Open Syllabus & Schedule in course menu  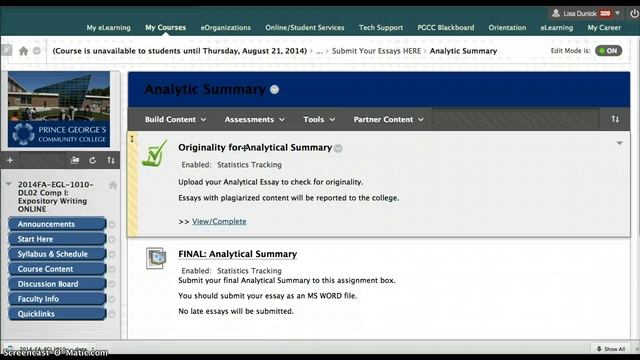coord(57,254)
